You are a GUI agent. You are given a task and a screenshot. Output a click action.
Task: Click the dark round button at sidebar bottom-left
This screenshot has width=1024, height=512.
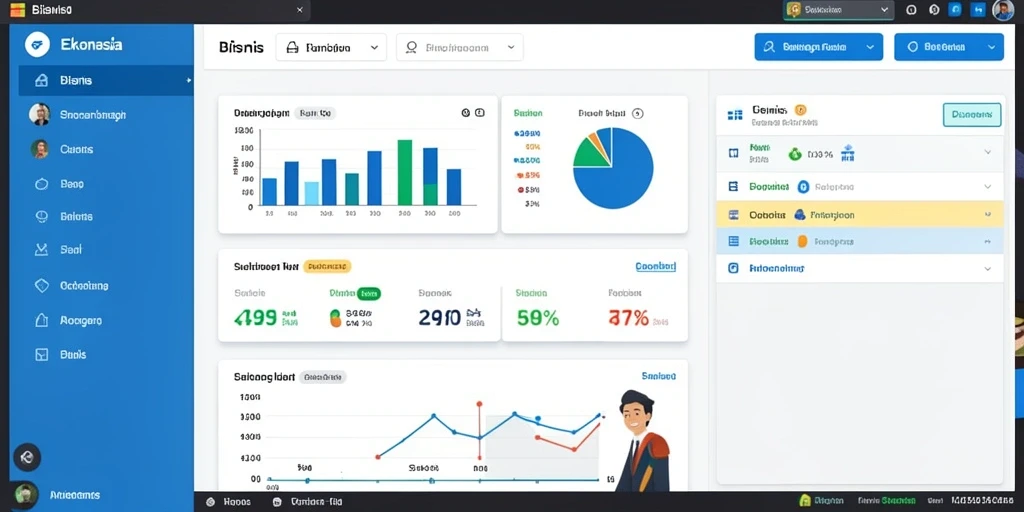tap(27, 458)
